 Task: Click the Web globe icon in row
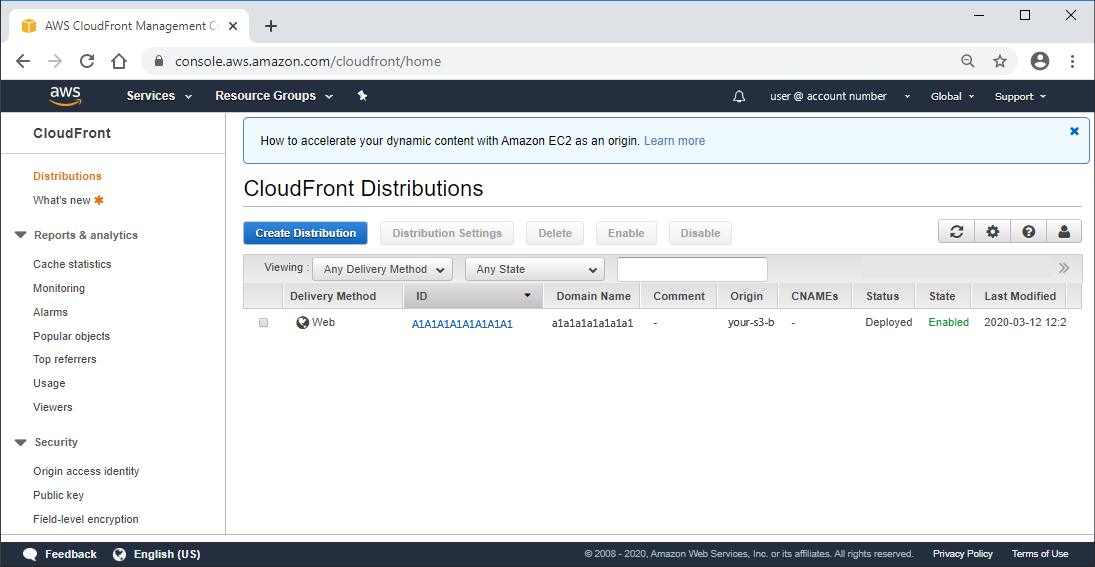click(302, 323)
